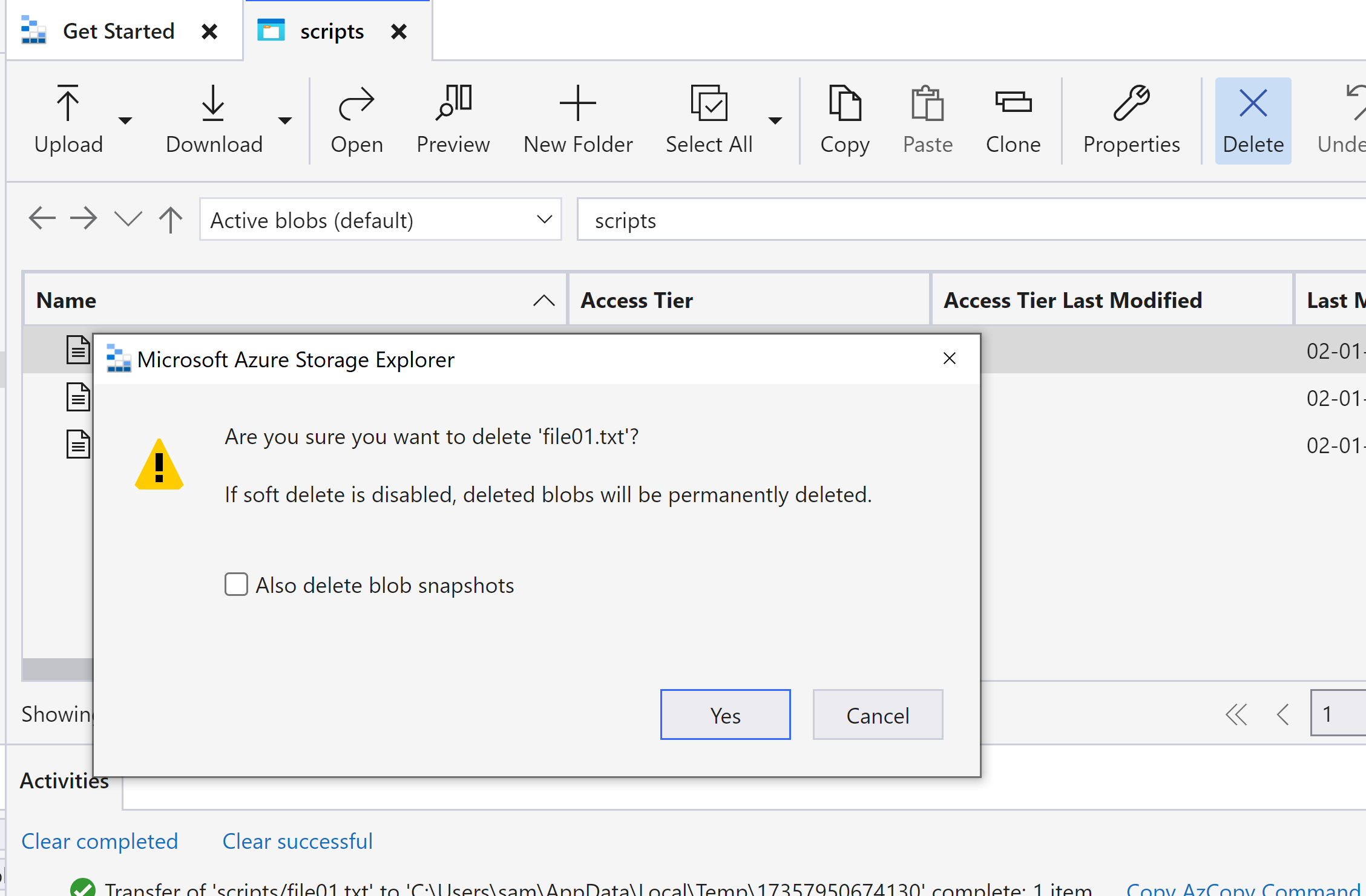Screen dimensions: 1366x896
Task: Select the first blob file icon
Action: coord(78,350)
